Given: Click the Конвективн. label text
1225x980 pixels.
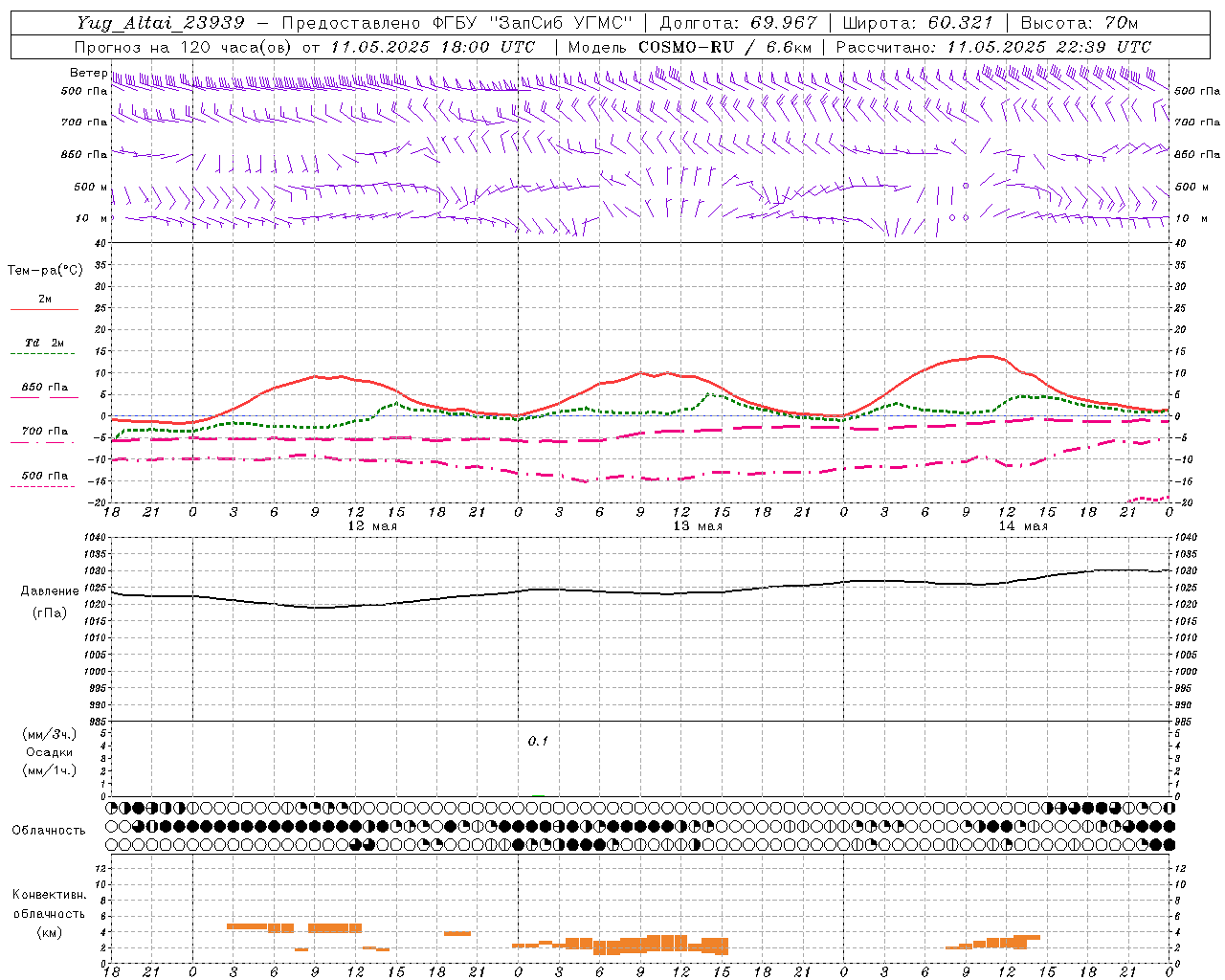Looking at the screenshot, I should tap(50, 895).
